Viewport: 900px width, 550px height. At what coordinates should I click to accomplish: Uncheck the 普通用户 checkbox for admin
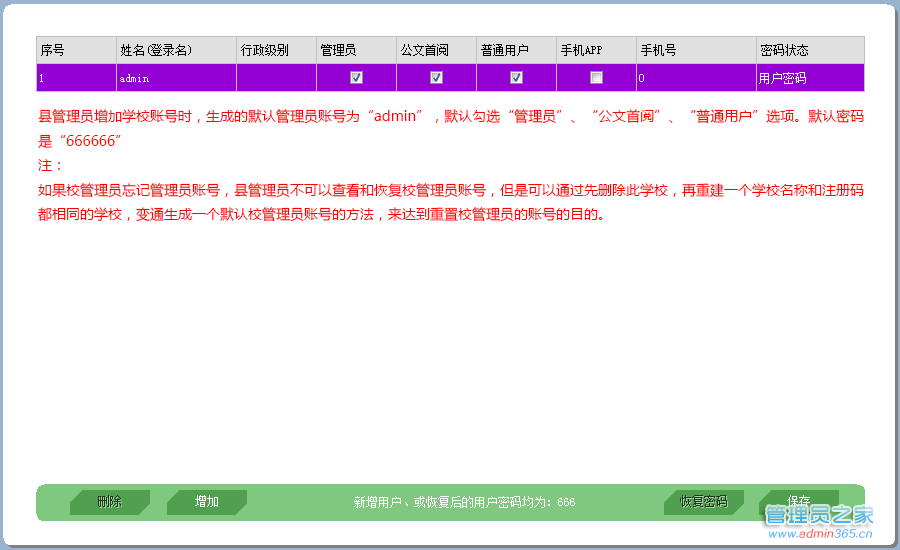(x=517, y=78)
